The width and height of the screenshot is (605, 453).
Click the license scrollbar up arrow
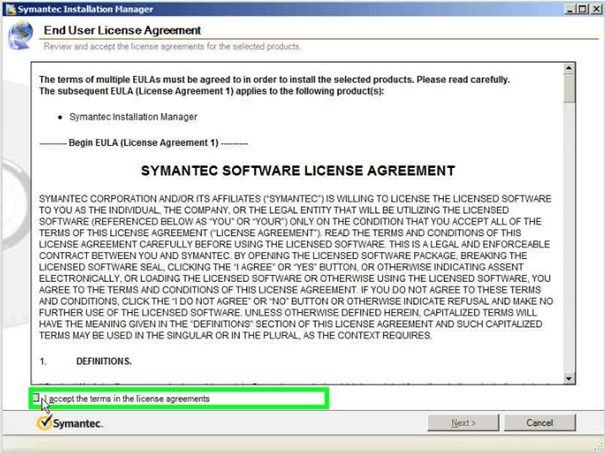click(x=569, y=69)
